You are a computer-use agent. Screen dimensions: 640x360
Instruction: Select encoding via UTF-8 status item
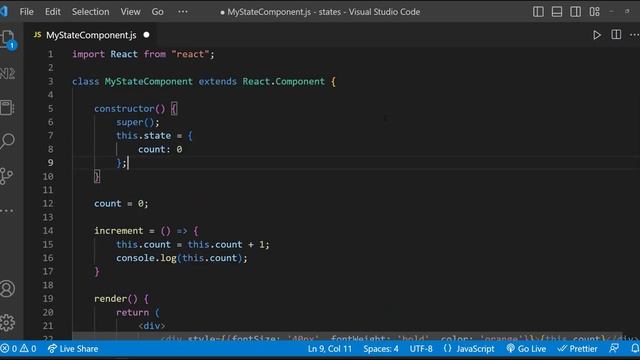pos(421,349)
